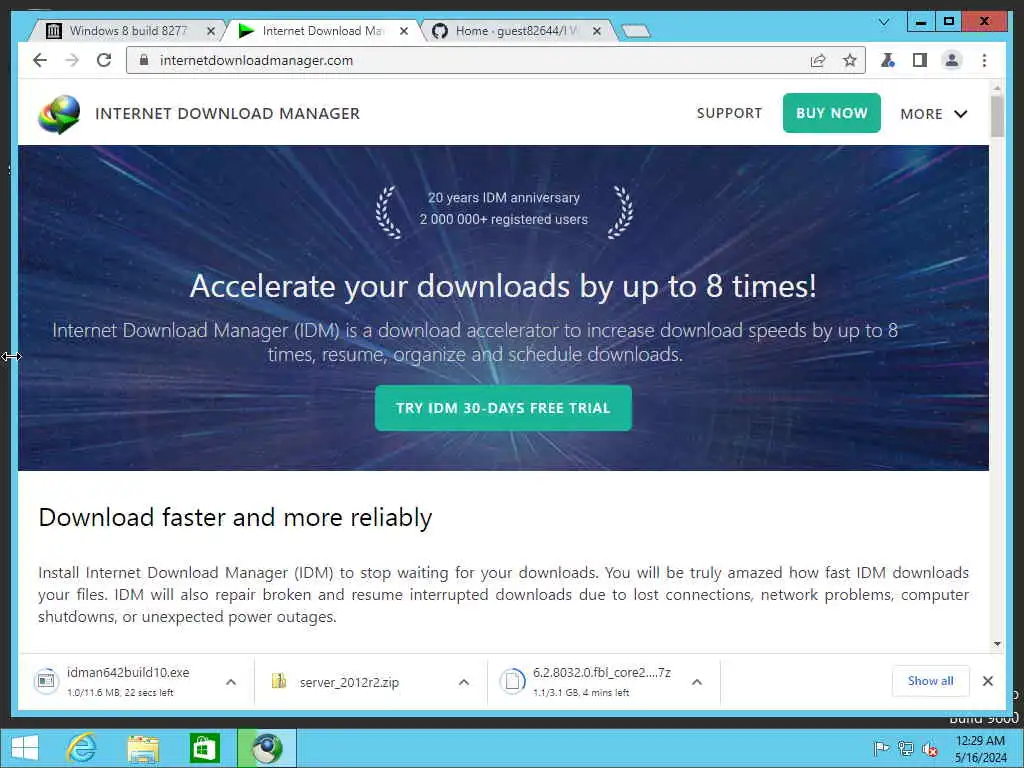The image size is (1024, 768).
Task: Click TRY IDM 30-DAYS FREE TRIAL
Action: pos(503,408)
